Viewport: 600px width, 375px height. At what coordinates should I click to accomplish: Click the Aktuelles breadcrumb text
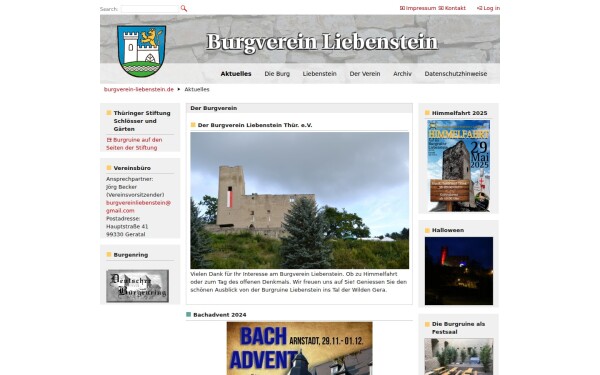[x=197, y=89]
